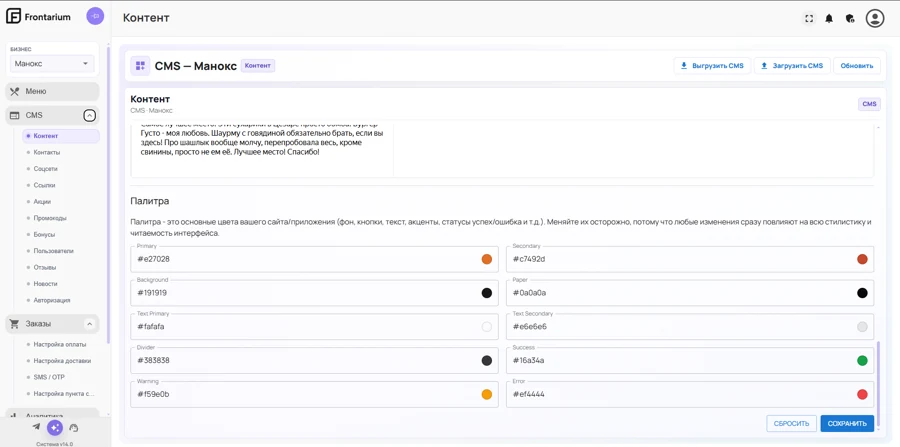Click the СОХРАНИТЬ button
The image size is (900, 447).
847,423
